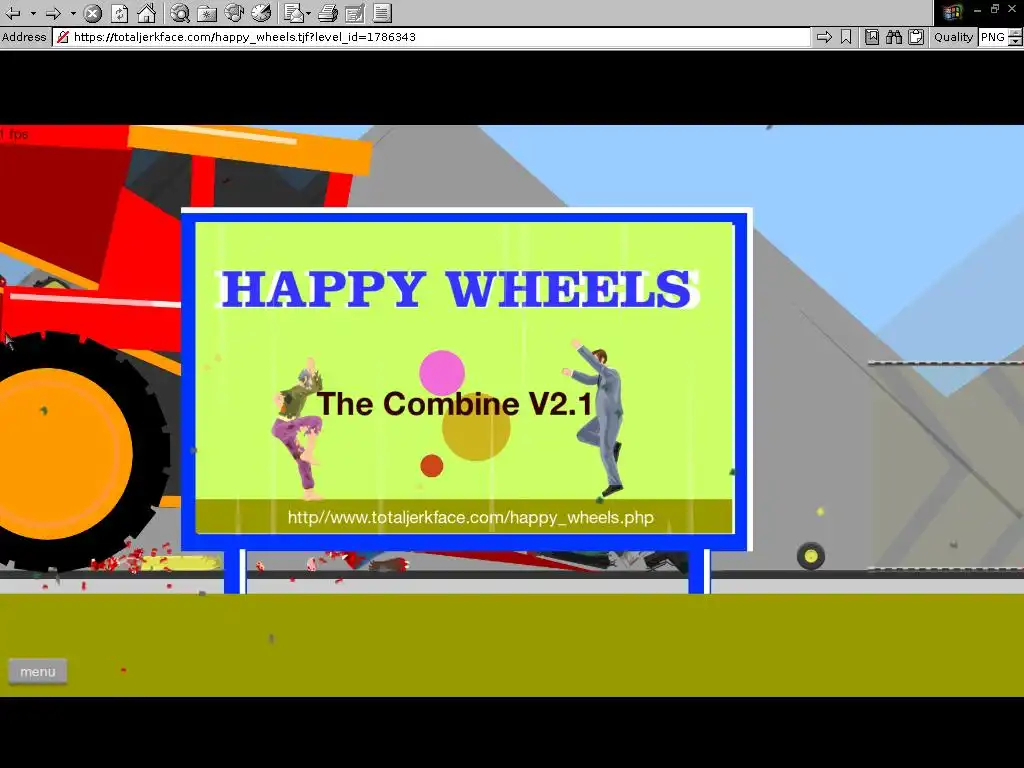Click the Windows logo throbber icon
This screenshot has height=768, width=1024.
952,12
